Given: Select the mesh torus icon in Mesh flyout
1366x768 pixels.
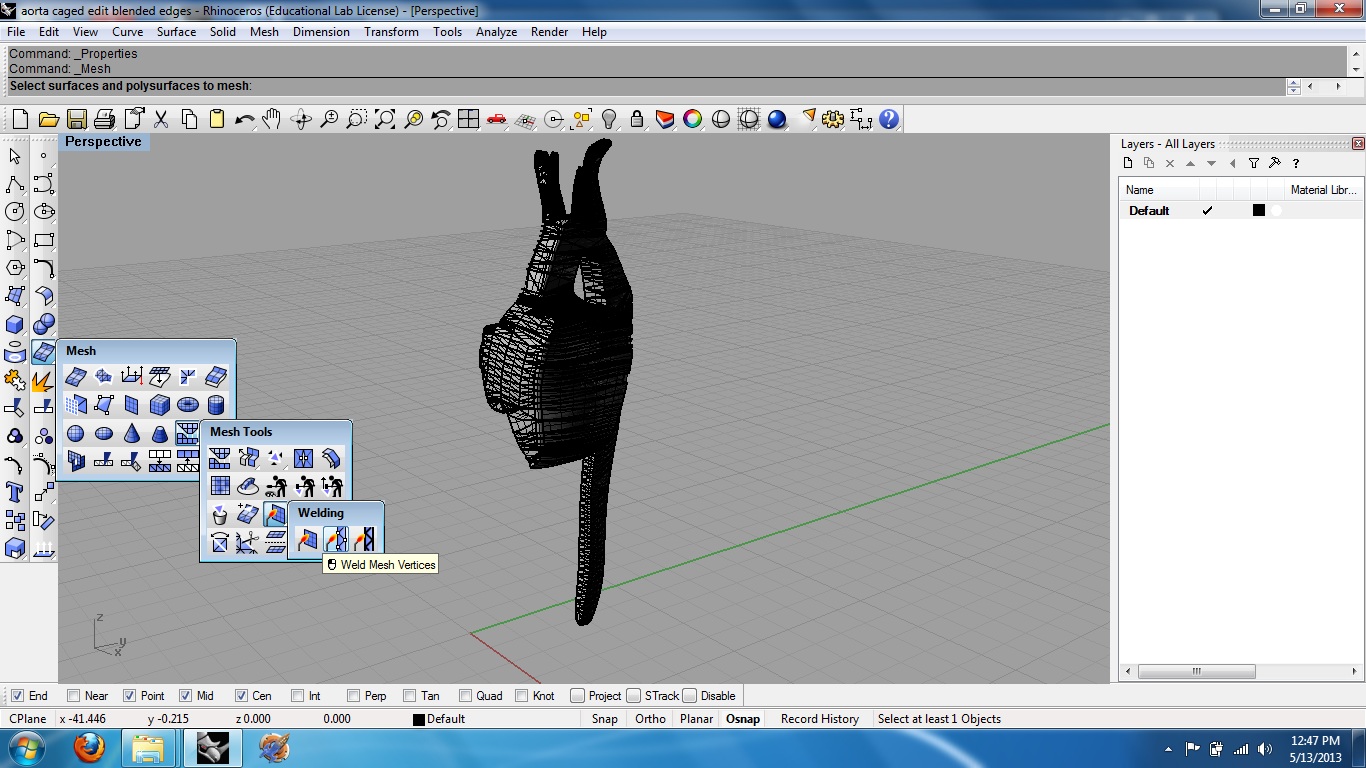Looking at the screenshot, I should [188, 405].
